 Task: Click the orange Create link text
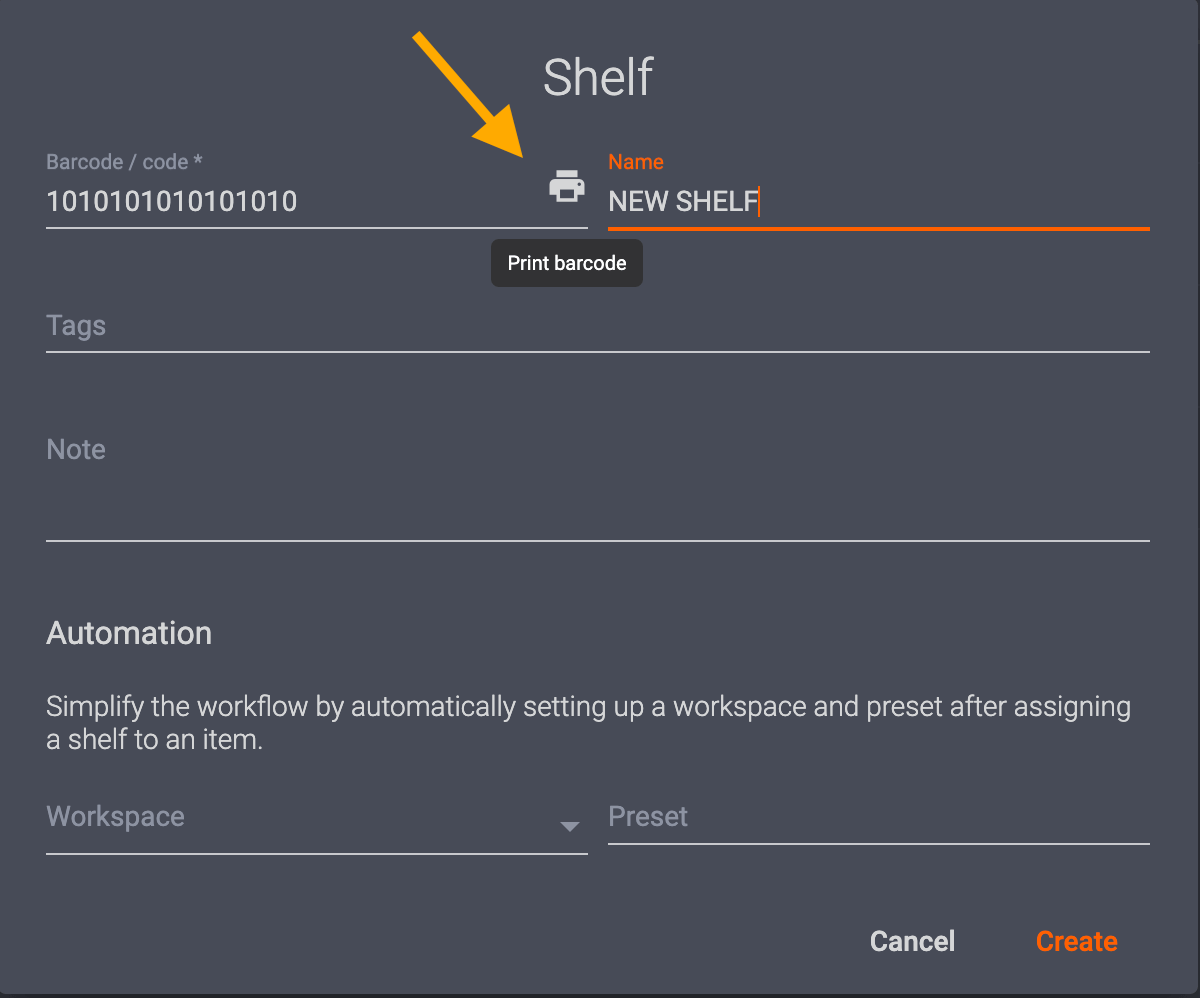point(1076,941)
